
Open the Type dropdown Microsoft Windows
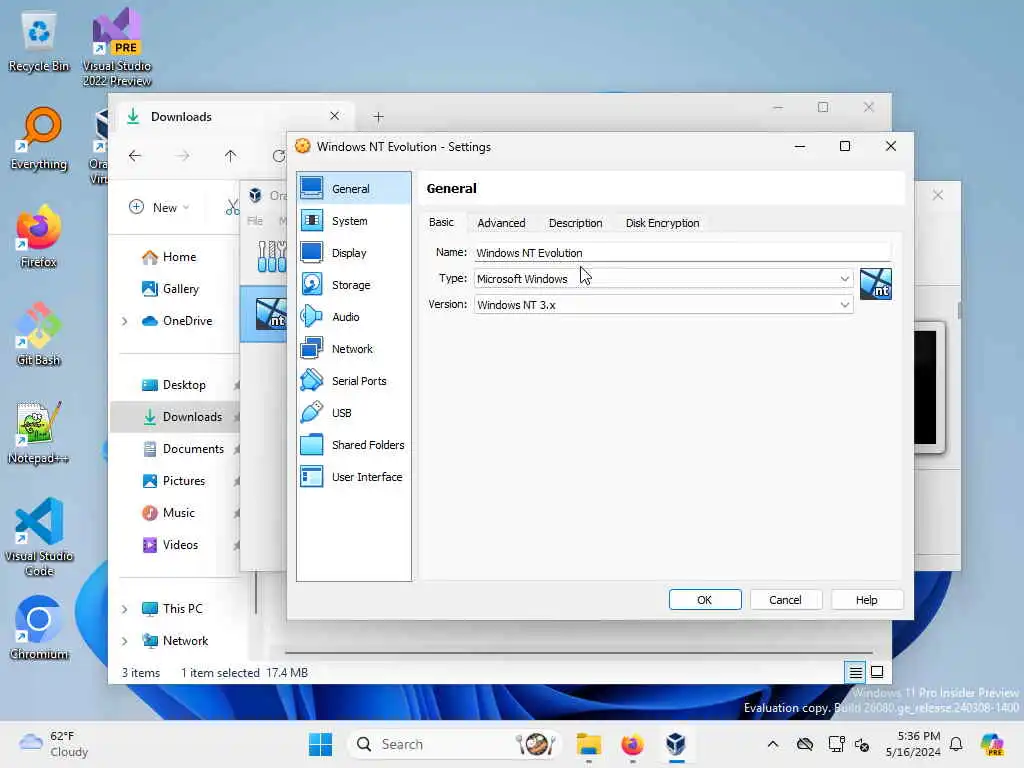(663, 279)
